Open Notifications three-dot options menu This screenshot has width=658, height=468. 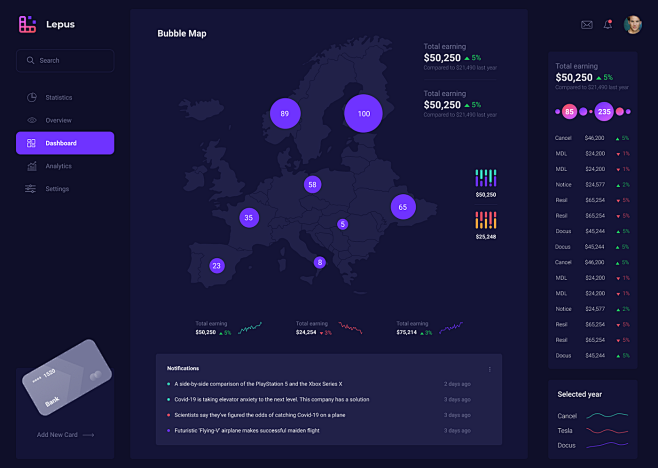pyautogui.click(x=490, y=369)
